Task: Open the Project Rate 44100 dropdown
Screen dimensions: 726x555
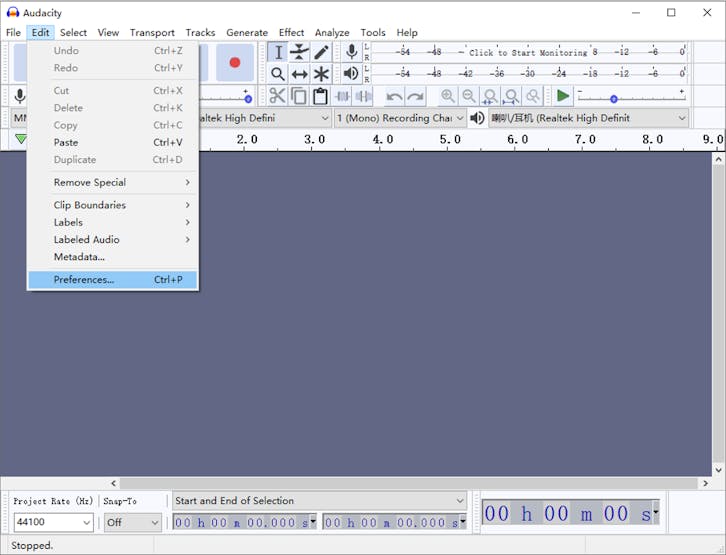Action: coord(54,522)
